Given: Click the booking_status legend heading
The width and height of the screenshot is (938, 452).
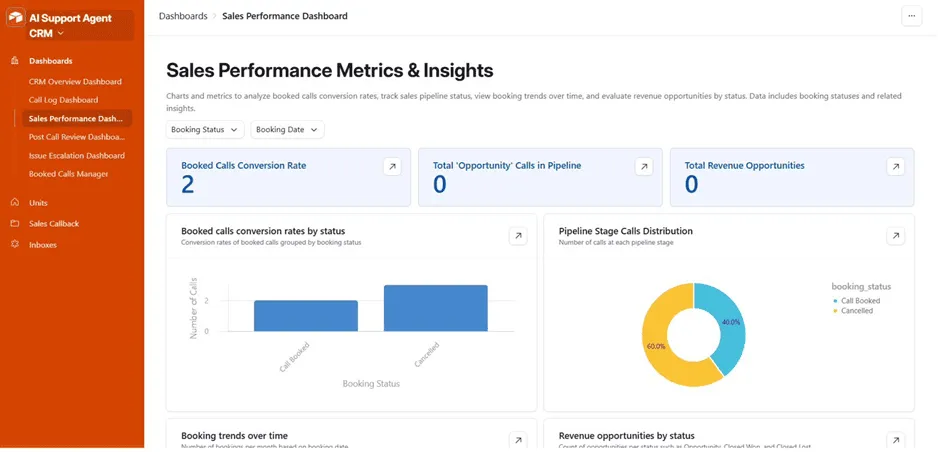Looking at the screenshot, I should coord(861,286).
